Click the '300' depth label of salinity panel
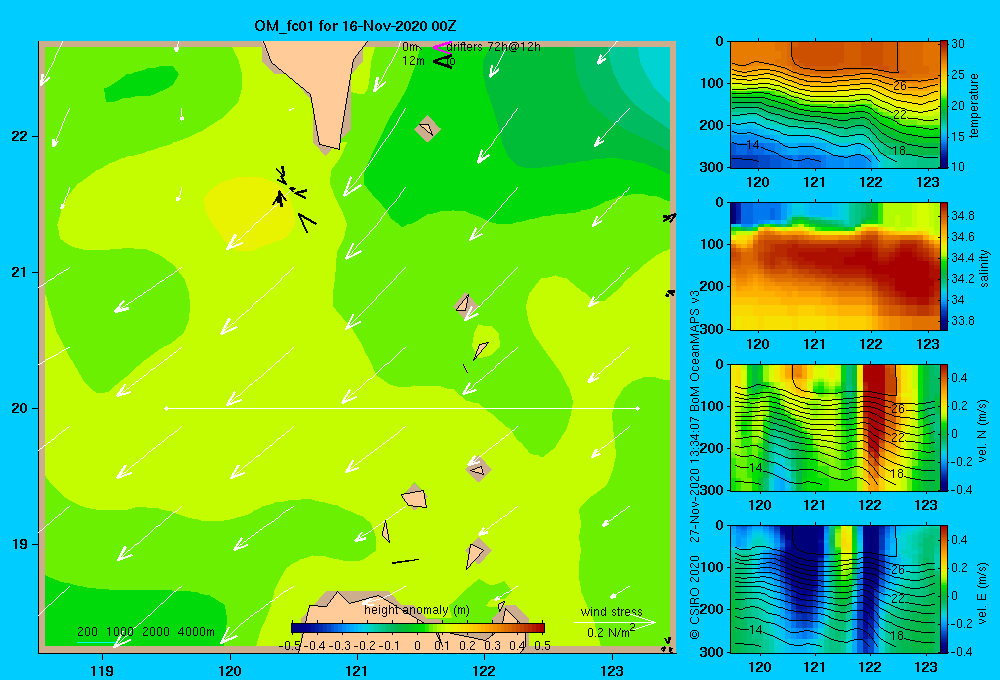 click(x=712, y=329)
